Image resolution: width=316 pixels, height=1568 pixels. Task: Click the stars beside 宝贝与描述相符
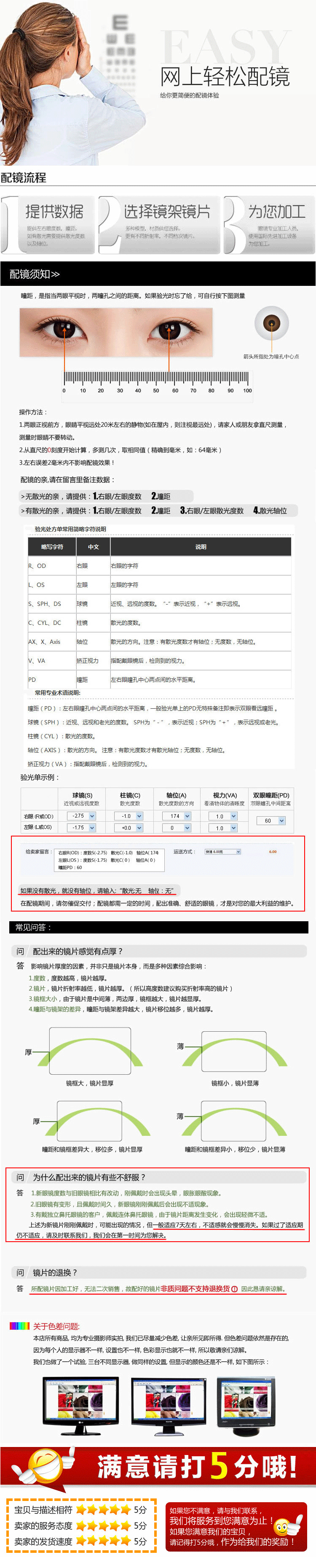tap(104, 1509)
